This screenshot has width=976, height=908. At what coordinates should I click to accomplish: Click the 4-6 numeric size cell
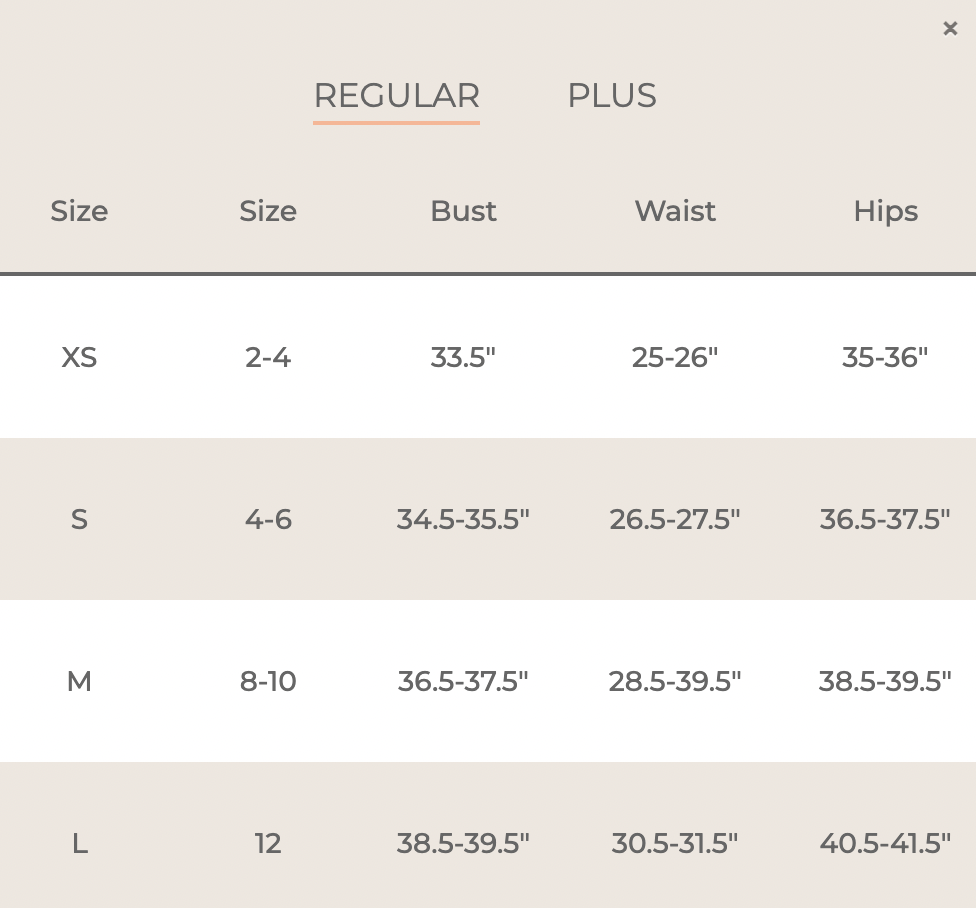pos(268,519)
